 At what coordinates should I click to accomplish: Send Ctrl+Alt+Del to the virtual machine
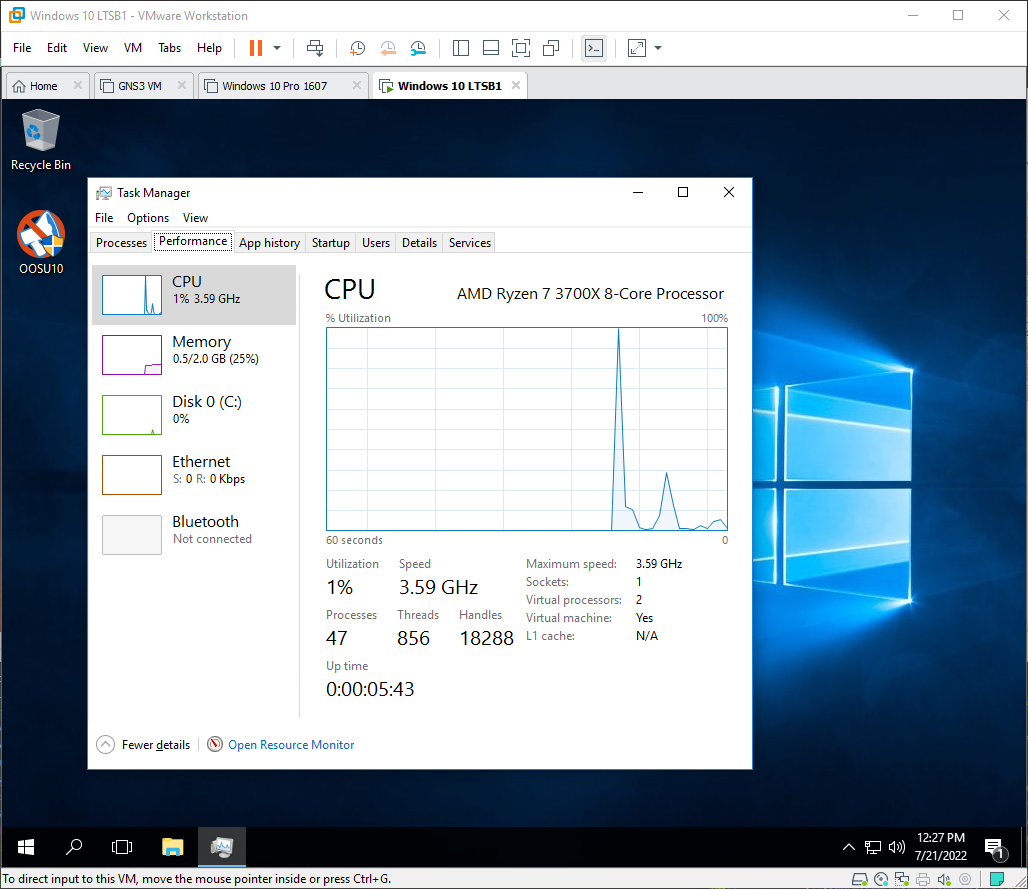tap(315, 48)
